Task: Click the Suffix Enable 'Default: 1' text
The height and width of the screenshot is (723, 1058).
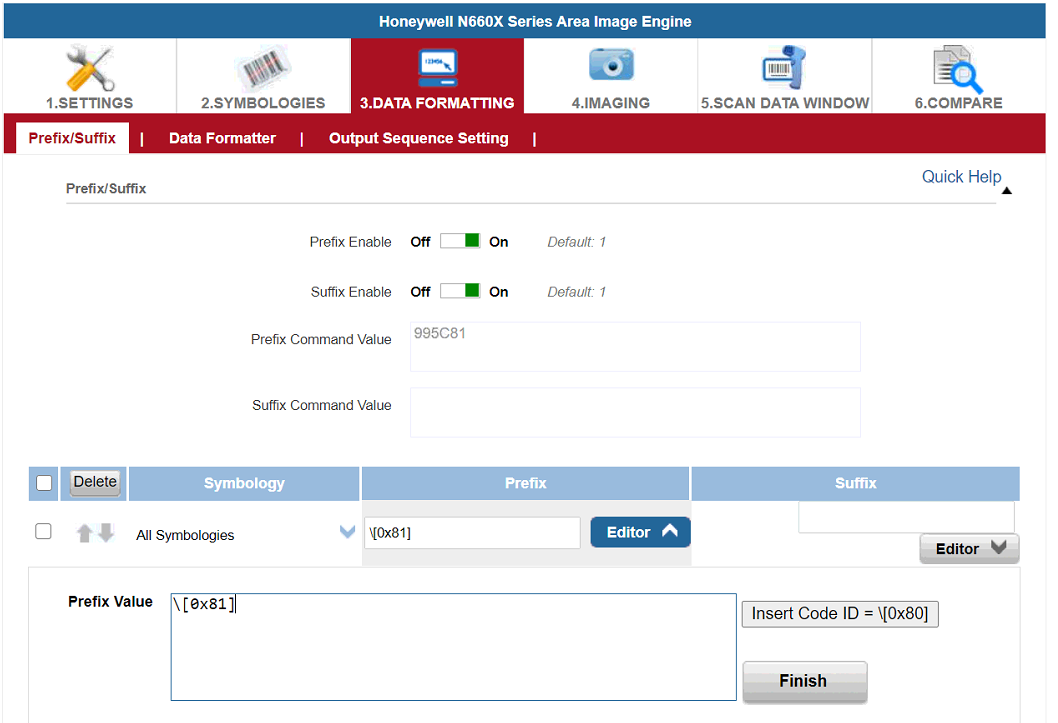Action: 576,292
